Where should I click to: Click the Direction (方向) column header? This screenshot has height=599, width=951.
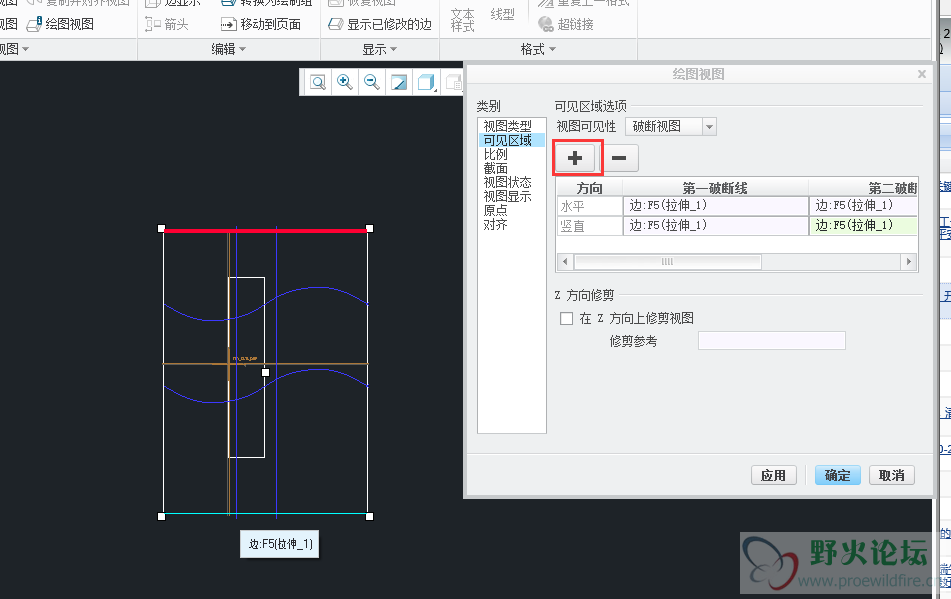pyautogui.click(x=590, y=188)
